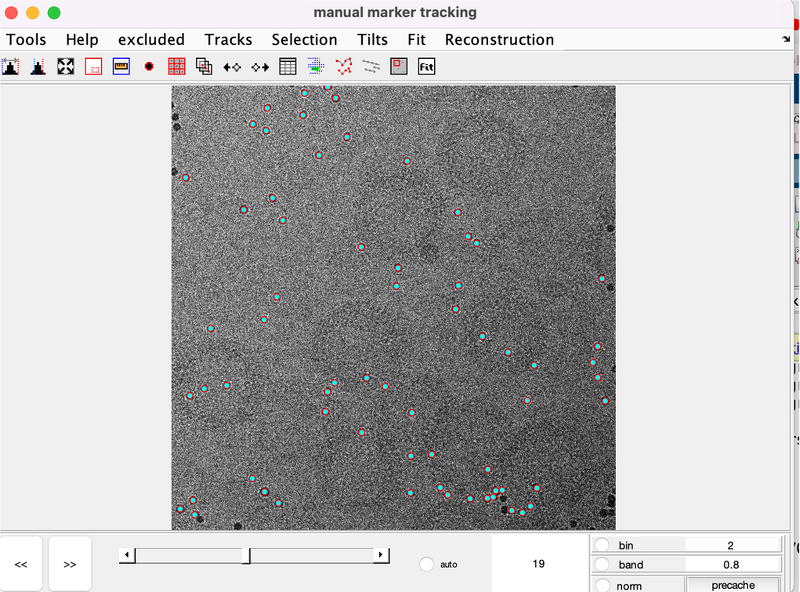Click the fit-to-window expand arrows icon
This screenshot has height=592, width=800.
(66, 67)
